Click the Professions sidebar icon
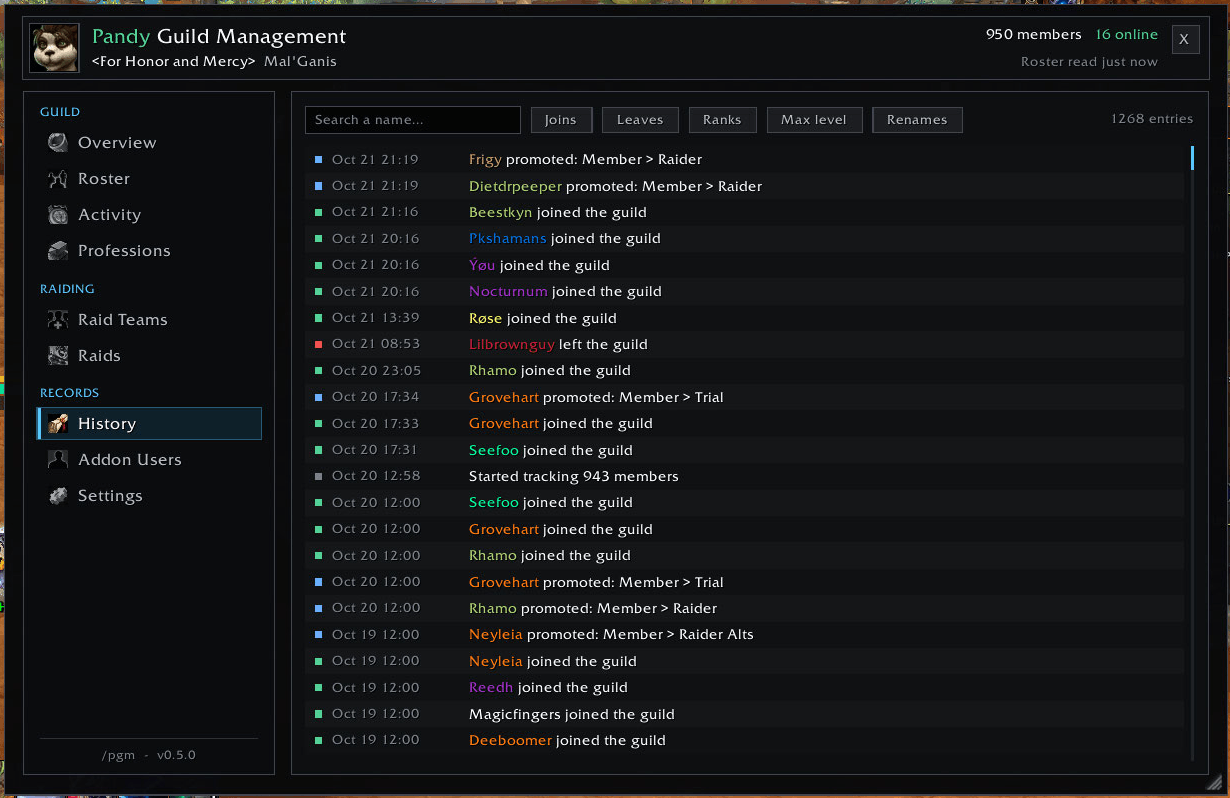1230x798 pixels. [x=58, y=251]
